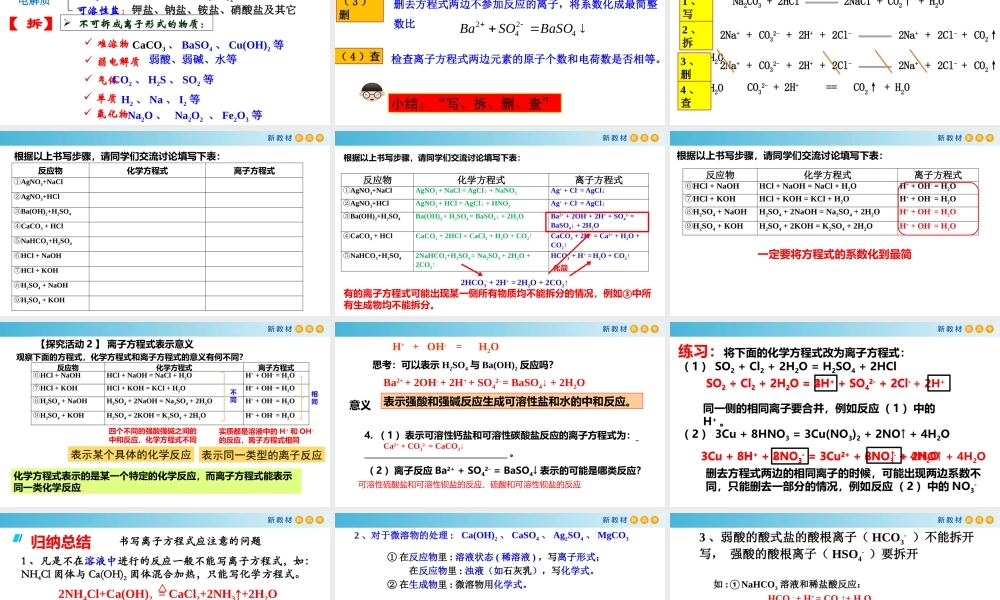This screenshot has height=600, width=1000.
Task: Click the green cell AgNO3 + NaCl = AgCl↓ + NaNO3
Action: click(466, 191)
